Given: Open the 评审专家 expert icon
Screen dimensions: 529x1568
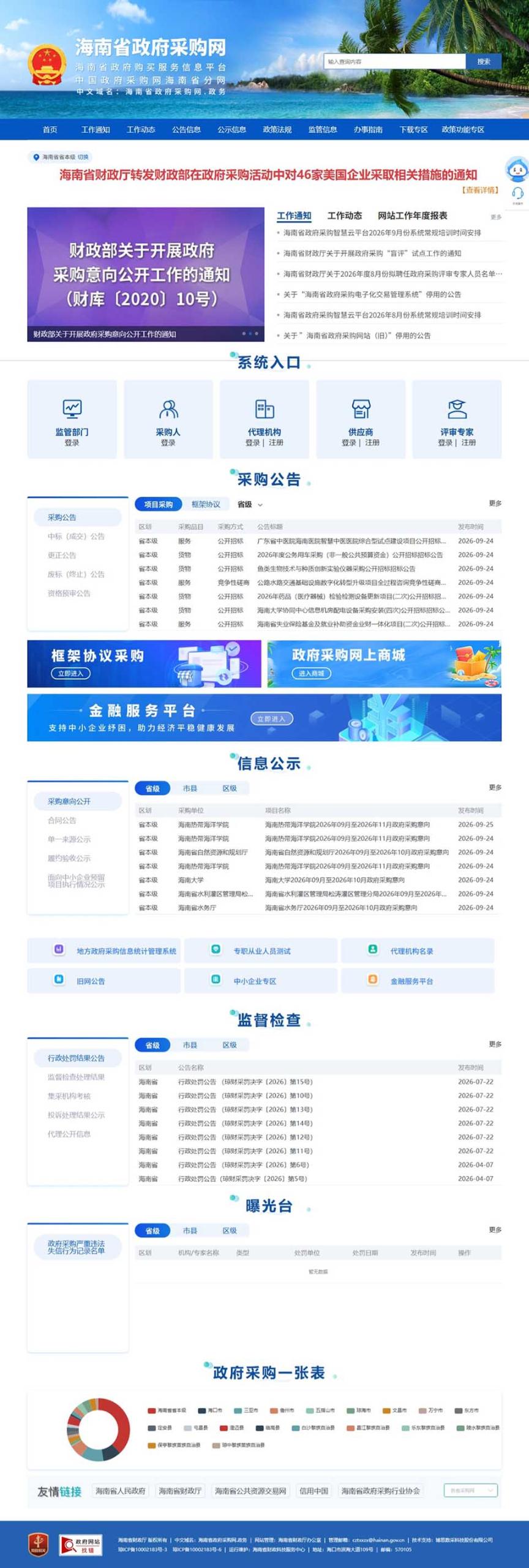Looking at the screenshot, I should [x=457, y=409].
